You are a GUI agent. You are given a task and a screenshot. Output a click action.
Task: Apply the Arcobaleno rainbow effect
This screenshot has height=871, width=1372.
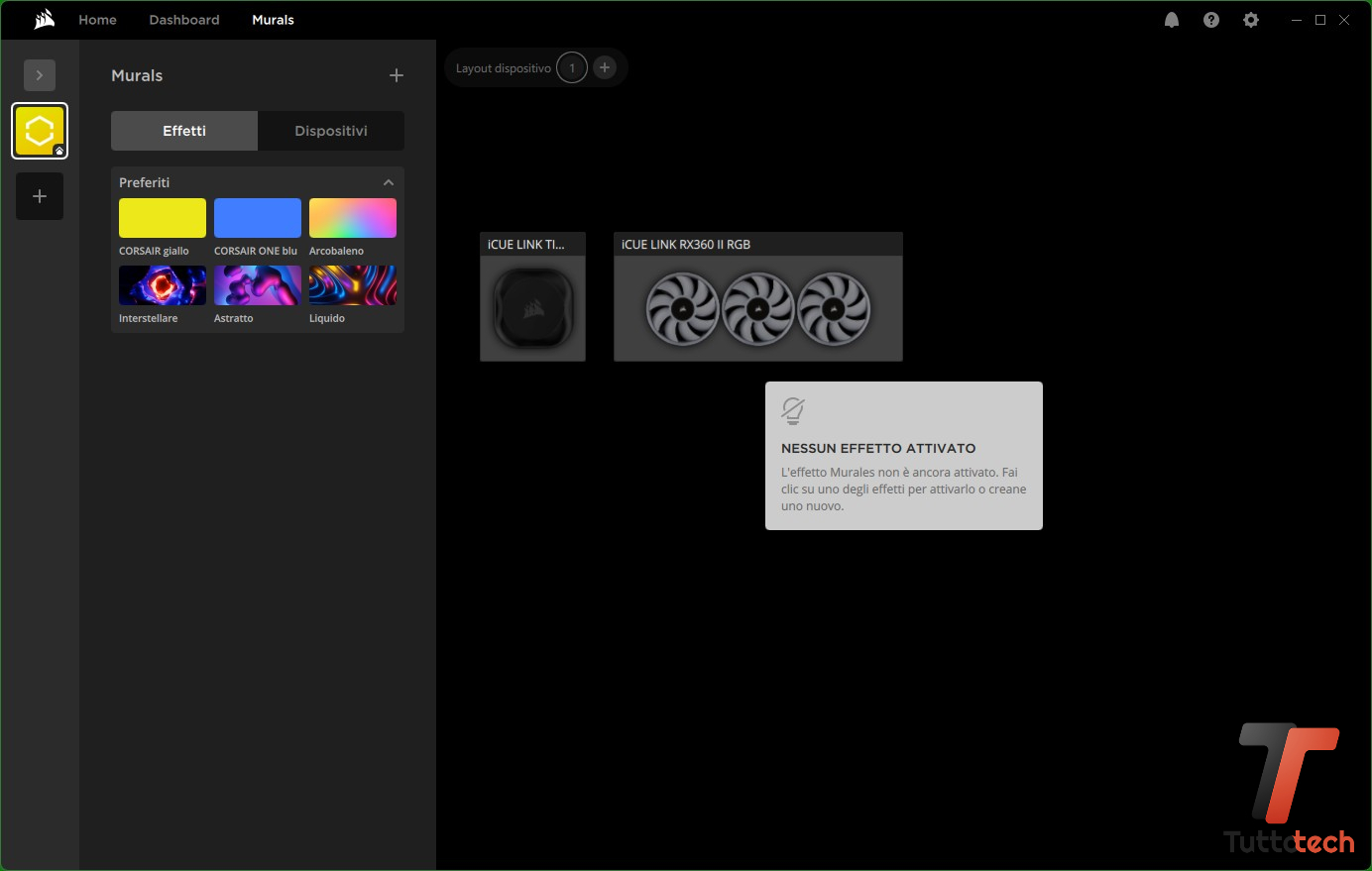coord(353,218)
